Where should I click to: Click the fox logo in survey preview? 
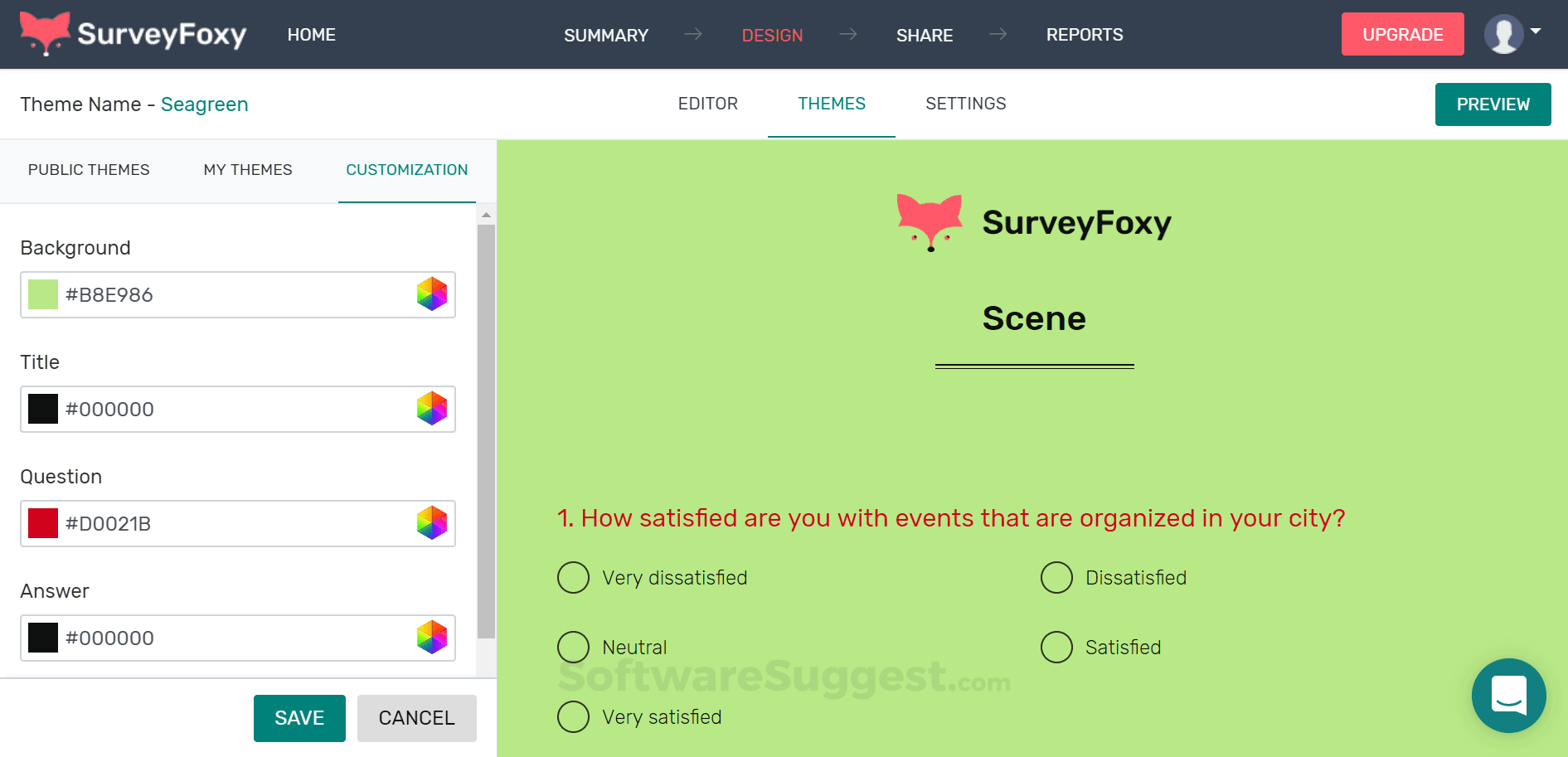tap(930, 222)
